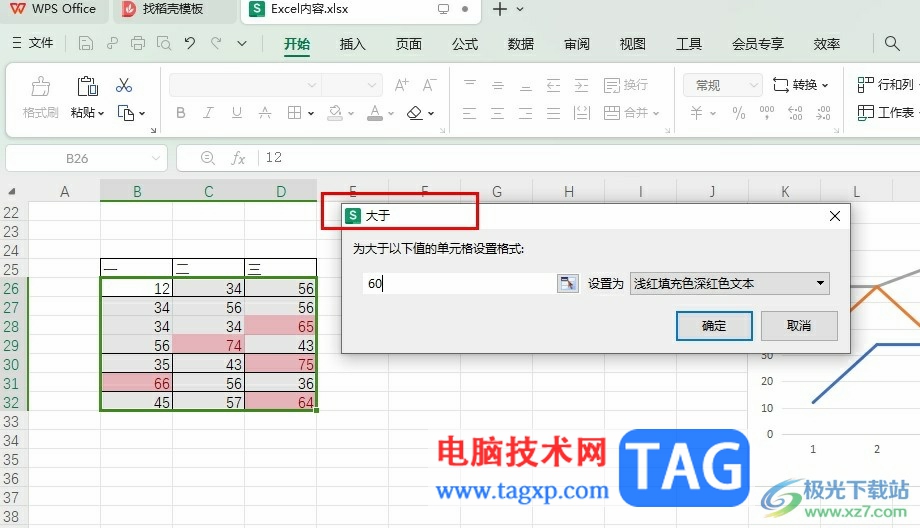
Task: Confirm with the 确定 button
Action: (x=714, y=326)
